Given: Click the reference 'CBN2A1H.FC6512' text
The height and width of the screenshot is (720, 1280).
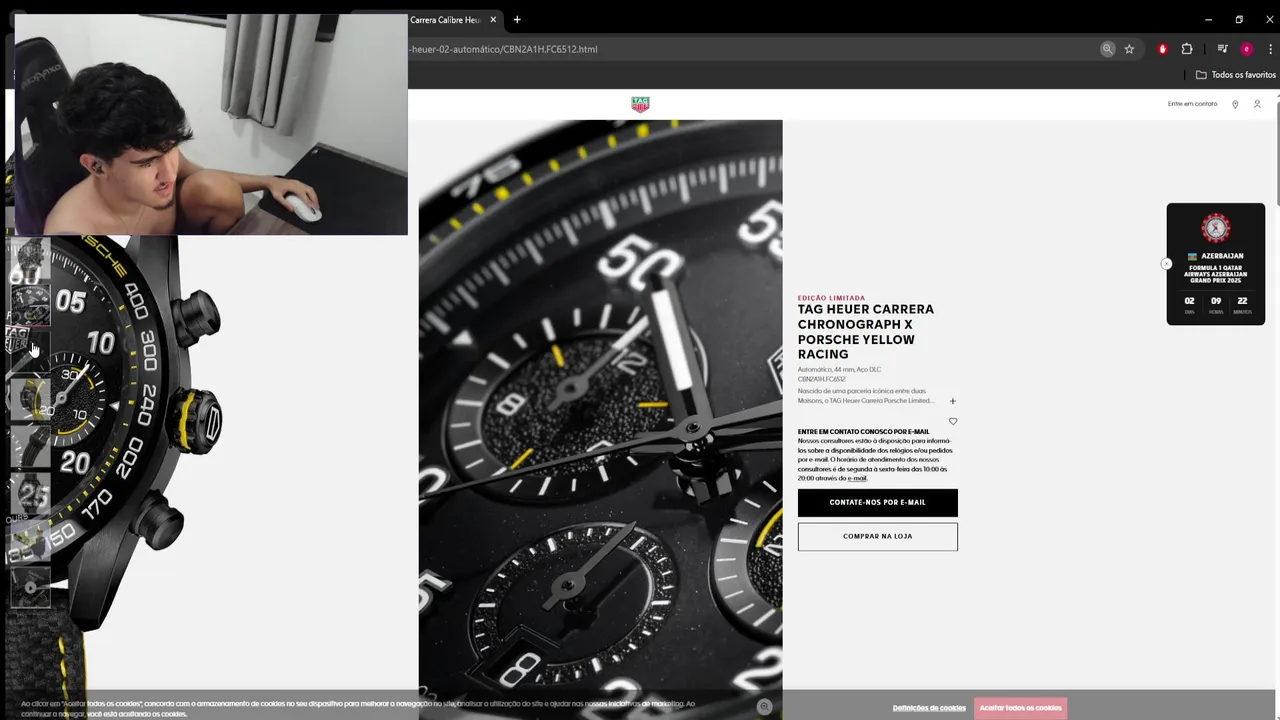Looking at the screenshot, I should point(821,379).
